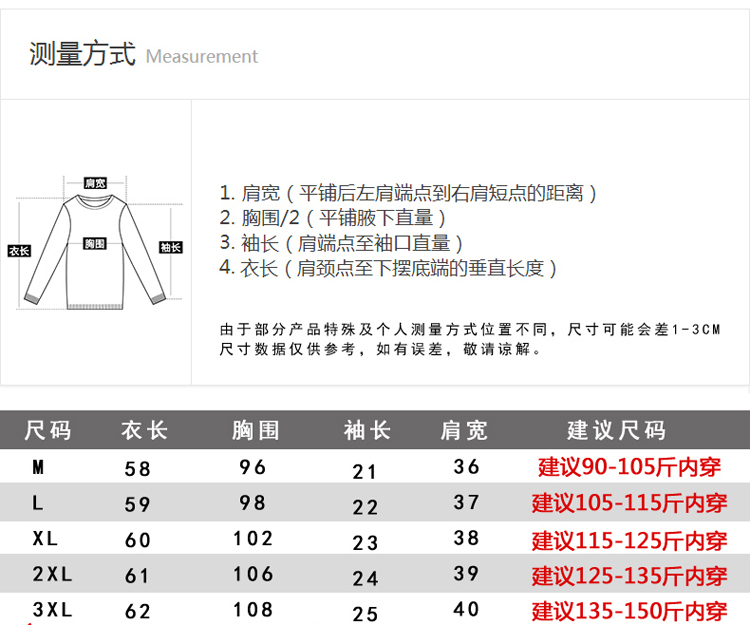Select the M size row label
The width and height of the screenshot is (750, 625).
tap(38, 467)
